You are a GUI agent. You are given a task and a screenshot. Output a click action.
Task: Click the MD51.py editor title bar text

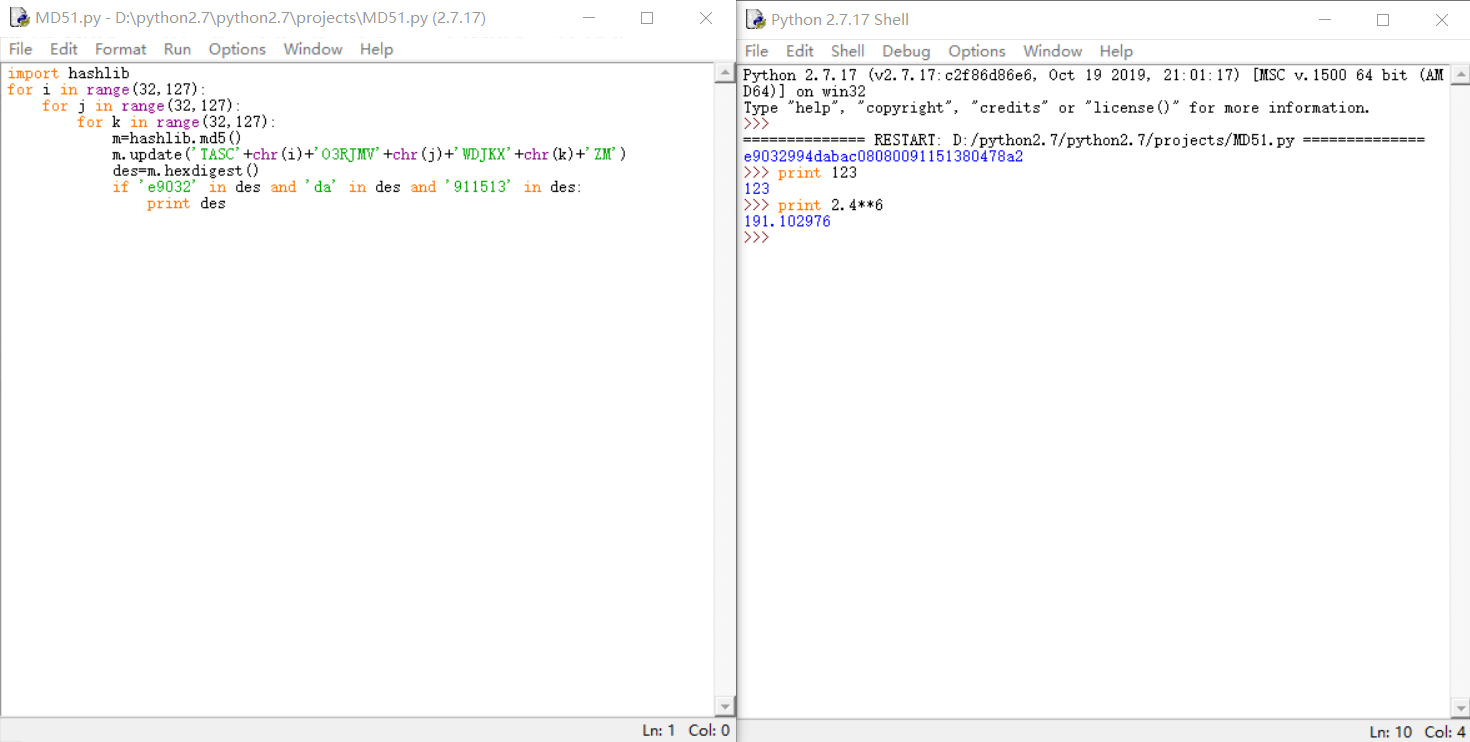[261, 18]
